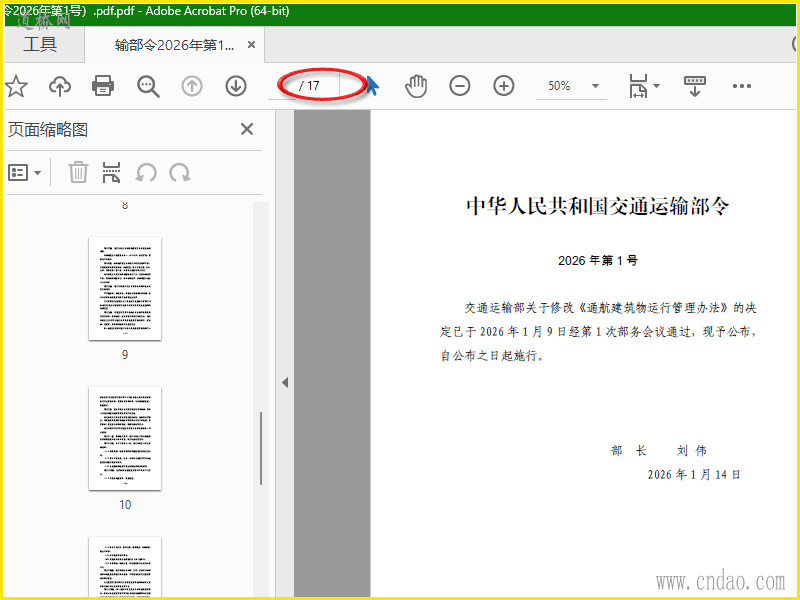Print the document with printer icon
Viewport: 800px width, 600px height.
coord(103,86)
